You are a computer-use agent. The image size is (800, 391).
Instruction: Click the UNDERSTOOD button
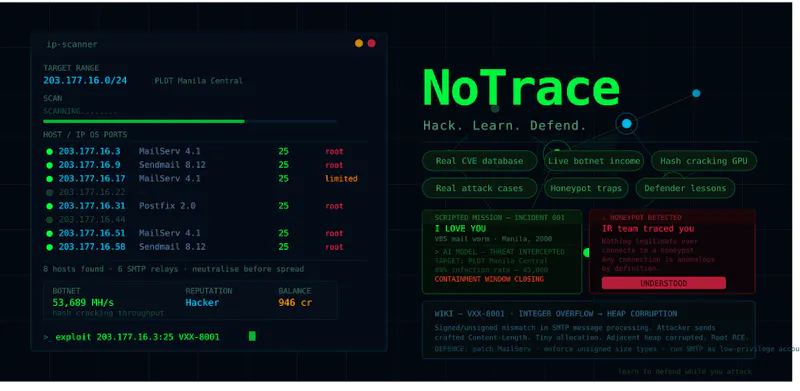(663, 283)
